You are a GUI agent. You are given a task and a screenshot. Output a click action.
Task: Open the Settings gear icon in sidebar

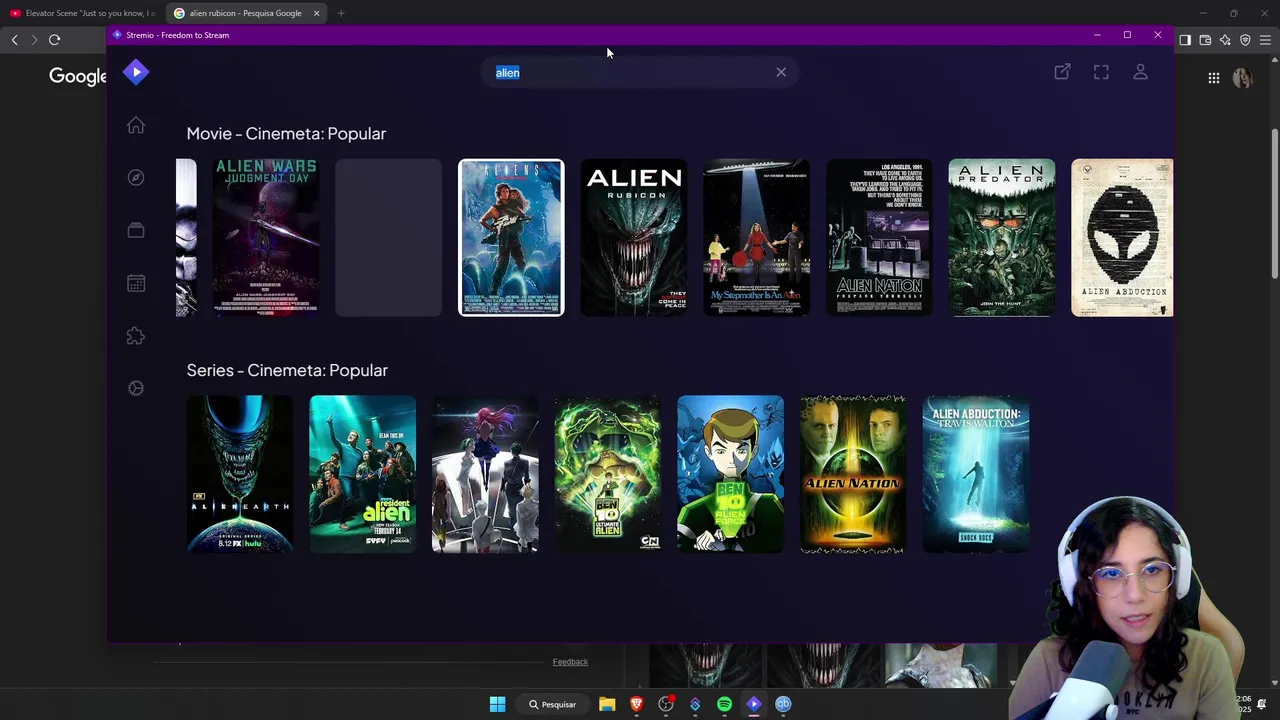(136, 388)
